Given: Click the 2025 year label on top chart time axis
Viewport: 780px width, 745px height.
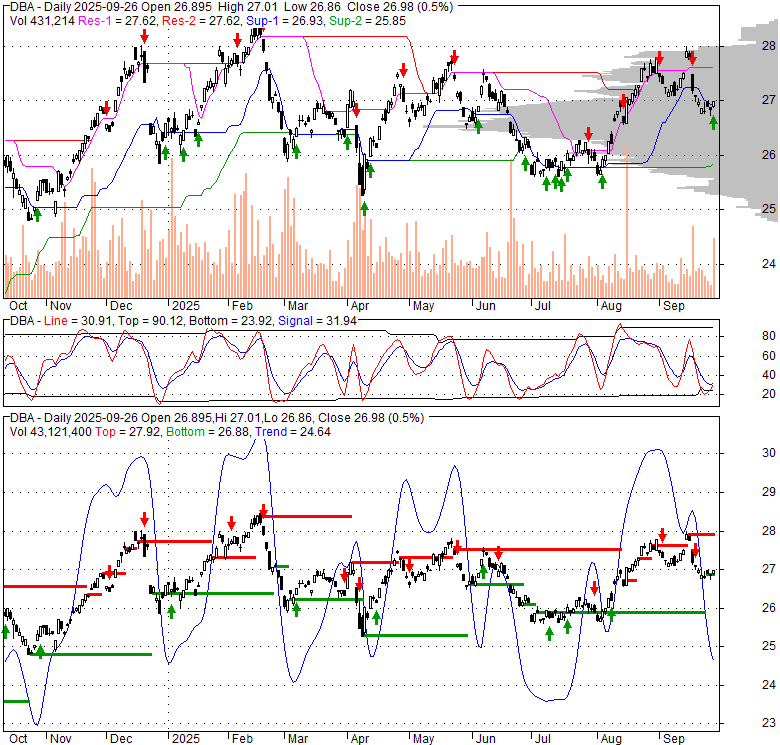Looking at the screenshot, I should 186,306.
